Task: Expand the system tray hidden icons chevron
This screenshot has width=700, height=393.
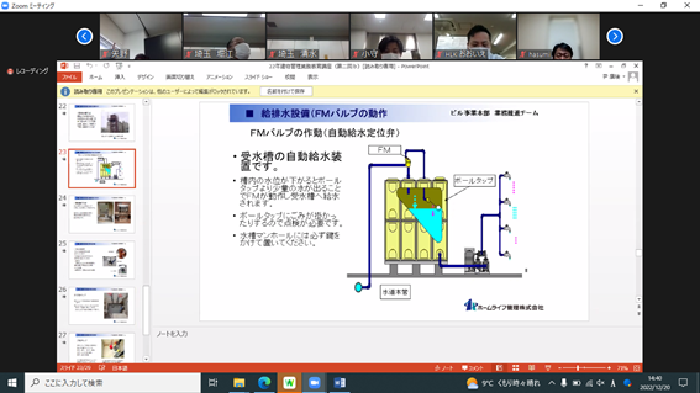Action: (552, 383)
